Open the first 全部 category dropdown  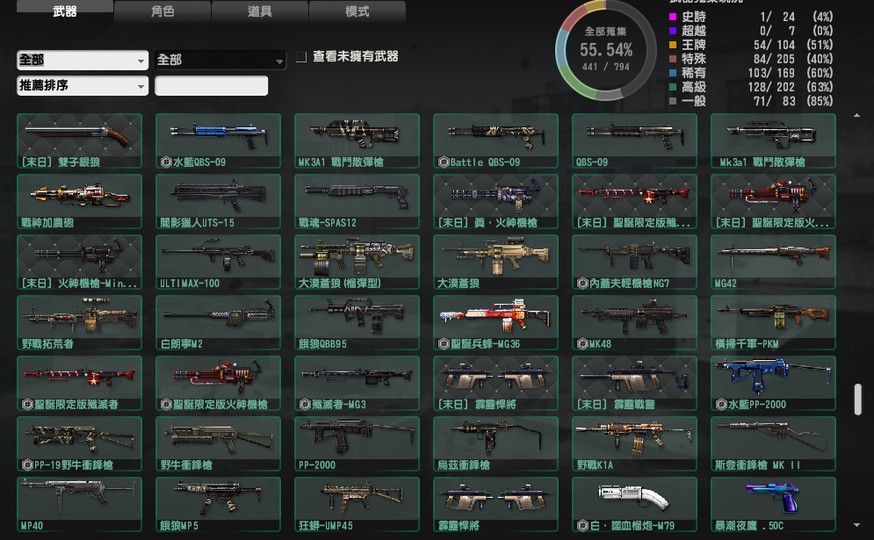[x=82, y=60]
